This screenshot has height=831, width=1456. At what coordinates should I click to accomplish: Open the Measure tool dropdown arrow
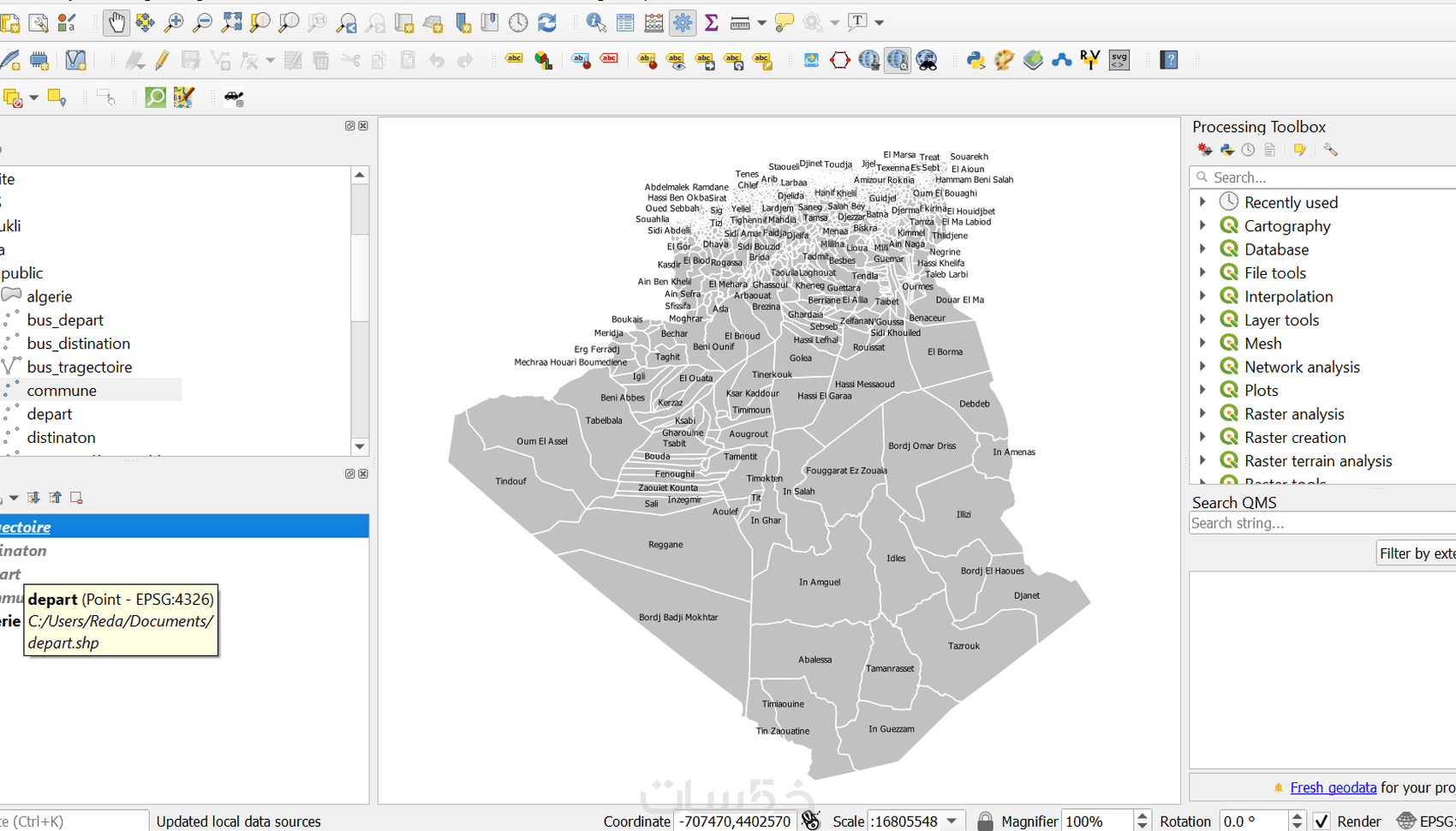pyautogui.click(x=761, y=23)
